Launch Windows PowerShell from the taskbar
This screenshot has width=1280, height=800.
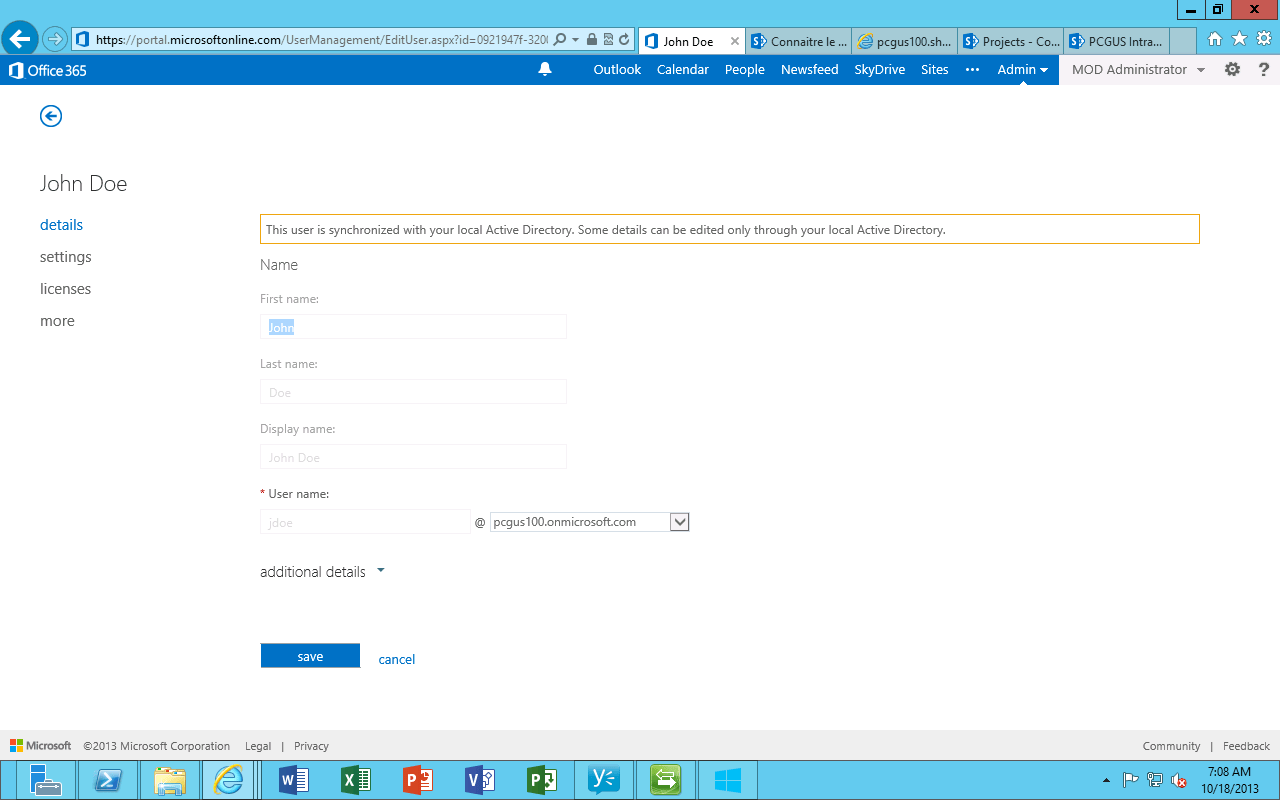[107, 779]
